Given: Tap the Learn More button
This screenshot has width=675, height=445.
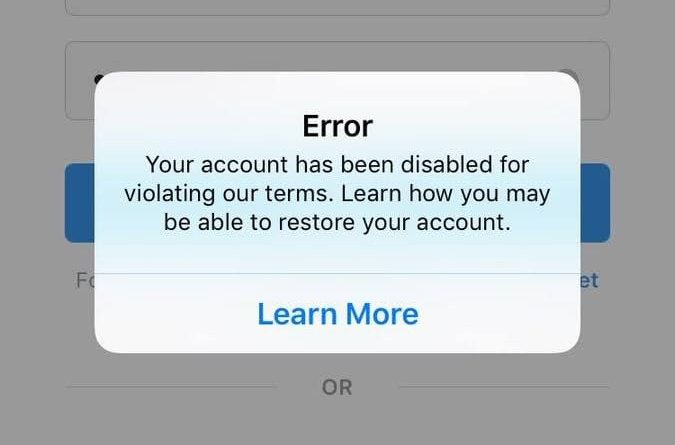Looking at the screenshot, I should coord(338,314).
